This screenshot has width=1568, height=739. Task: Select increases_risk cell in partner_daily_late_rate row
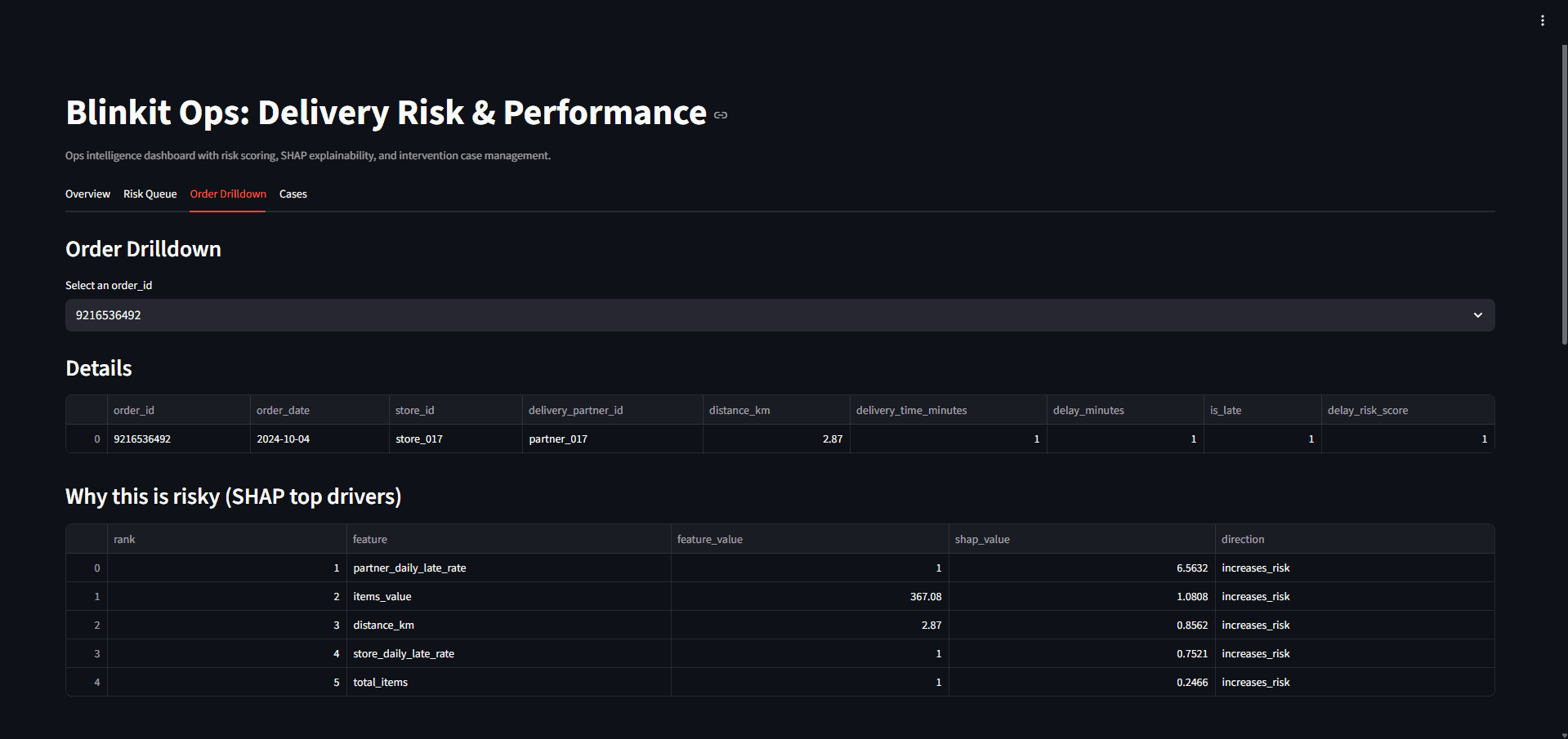[x=1355, y=568]
